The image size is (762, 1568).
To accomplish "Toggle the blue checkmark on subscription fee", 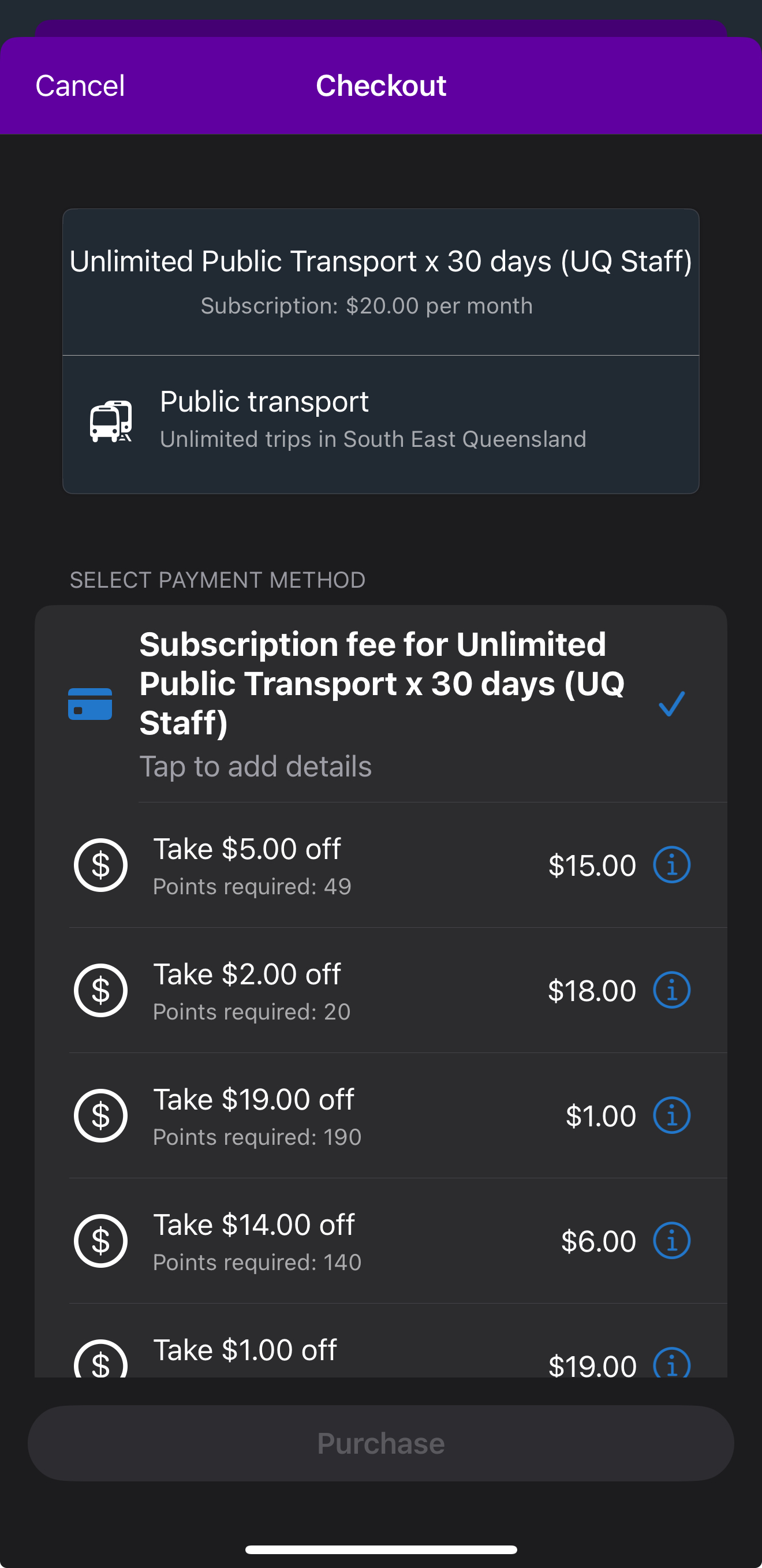I will point(671,704).
